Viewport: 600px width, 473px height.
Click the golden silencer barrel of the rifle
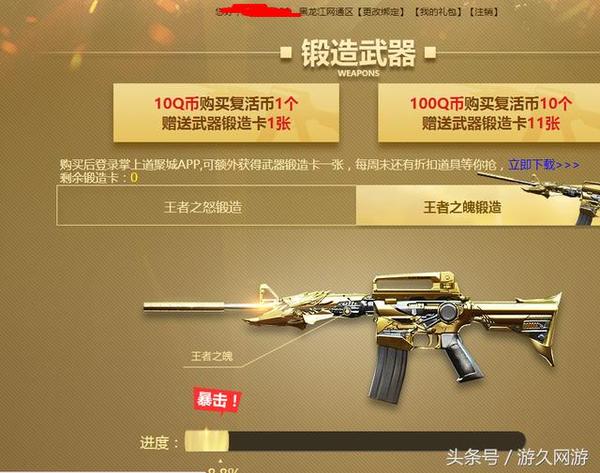point(184,306)
